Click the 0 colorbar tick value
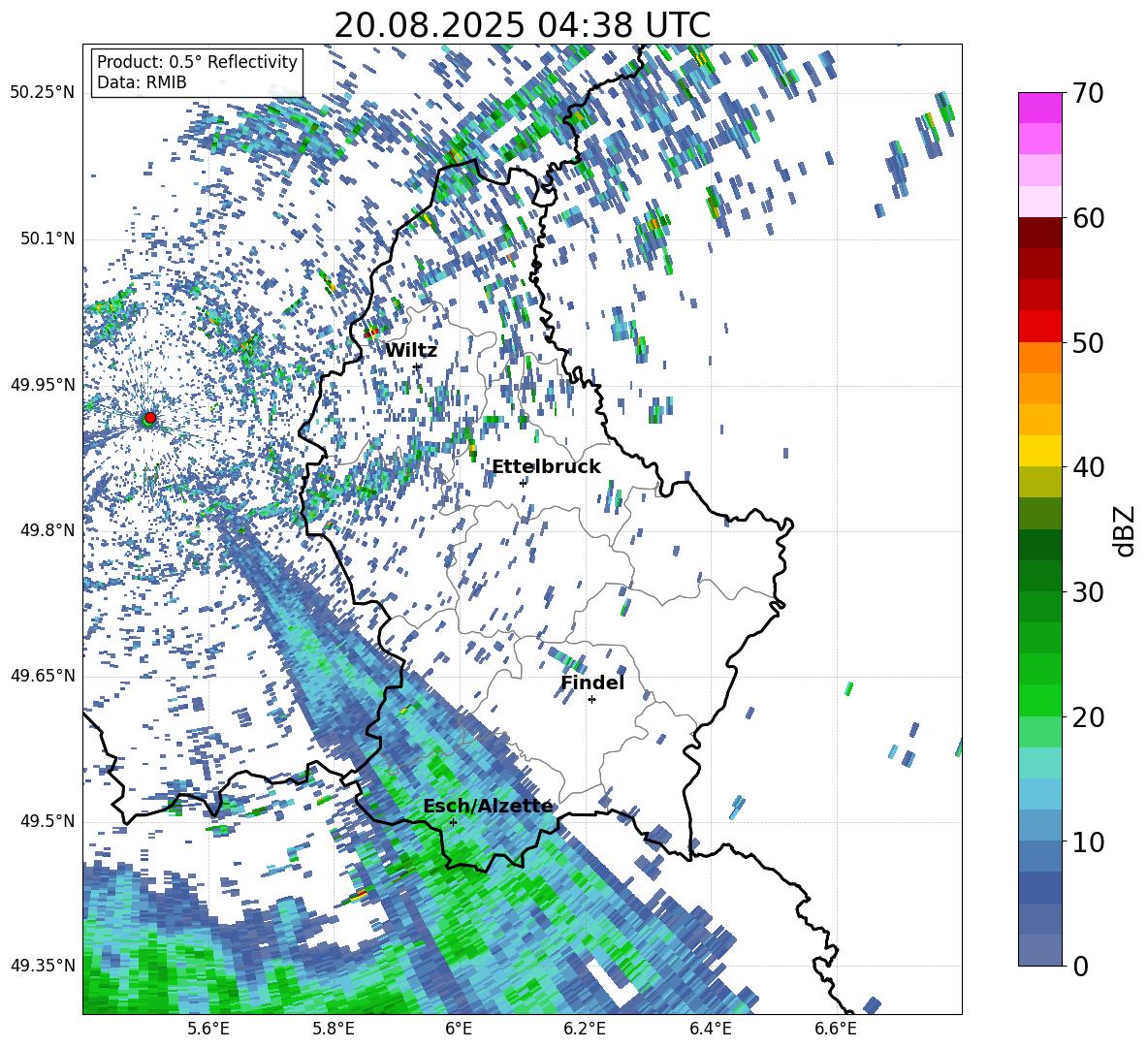The image size is (1148, 1048). 1080,967
